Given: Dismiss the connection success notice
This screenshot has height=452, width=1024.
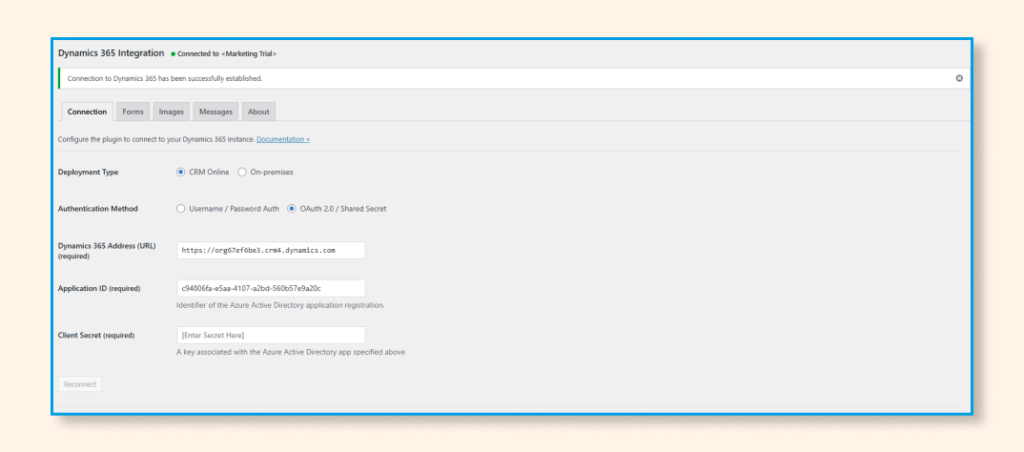Looking at the screenshot, I should (x=959, y=78).
